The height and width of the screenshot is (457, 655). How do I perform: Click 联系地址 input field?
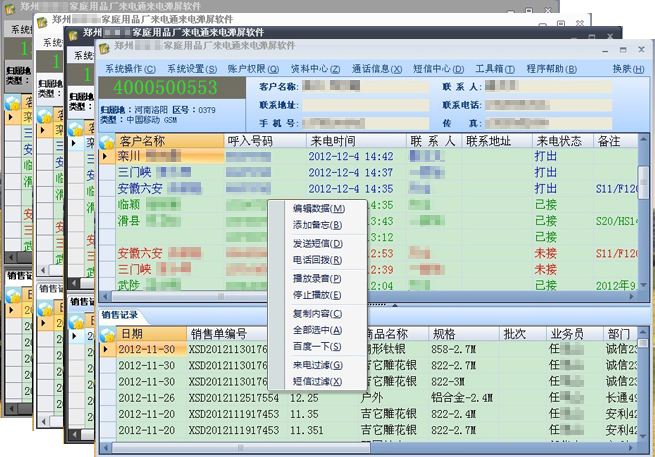click(x=366, y=105)
